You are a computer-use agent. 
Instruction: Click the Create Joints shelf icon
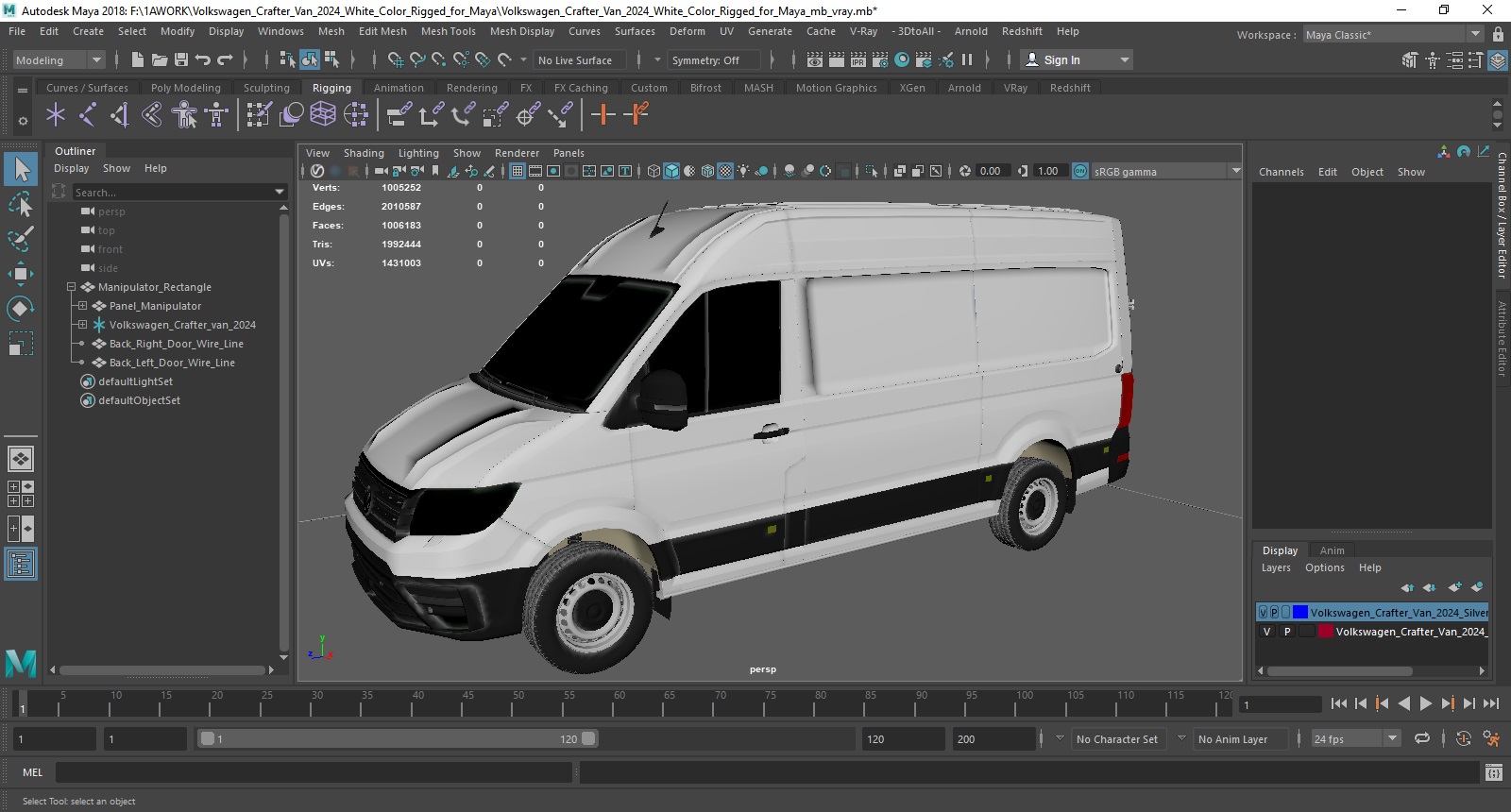click(88, 115)
